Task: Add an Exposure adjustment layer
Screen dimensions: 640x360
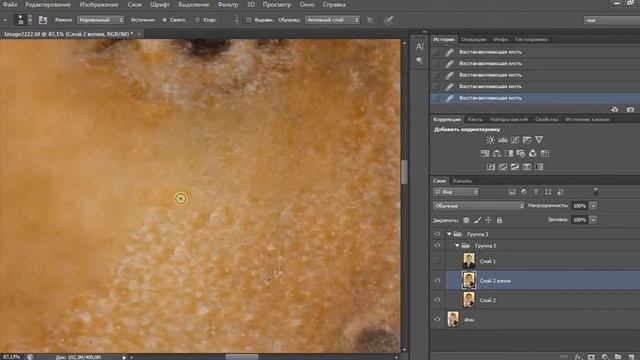Action: point(527,140)
